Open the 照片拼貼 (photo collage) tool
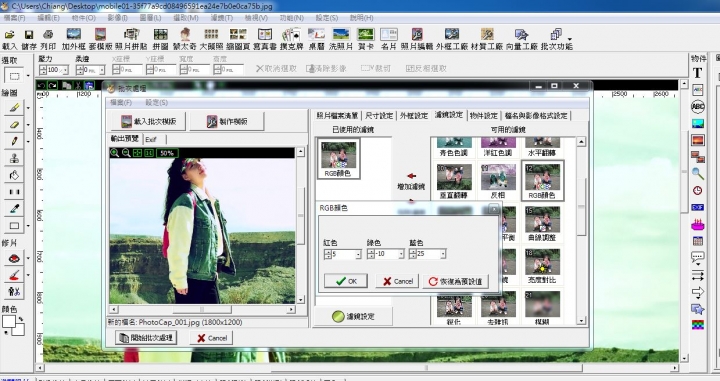 [x=131, y=34]
